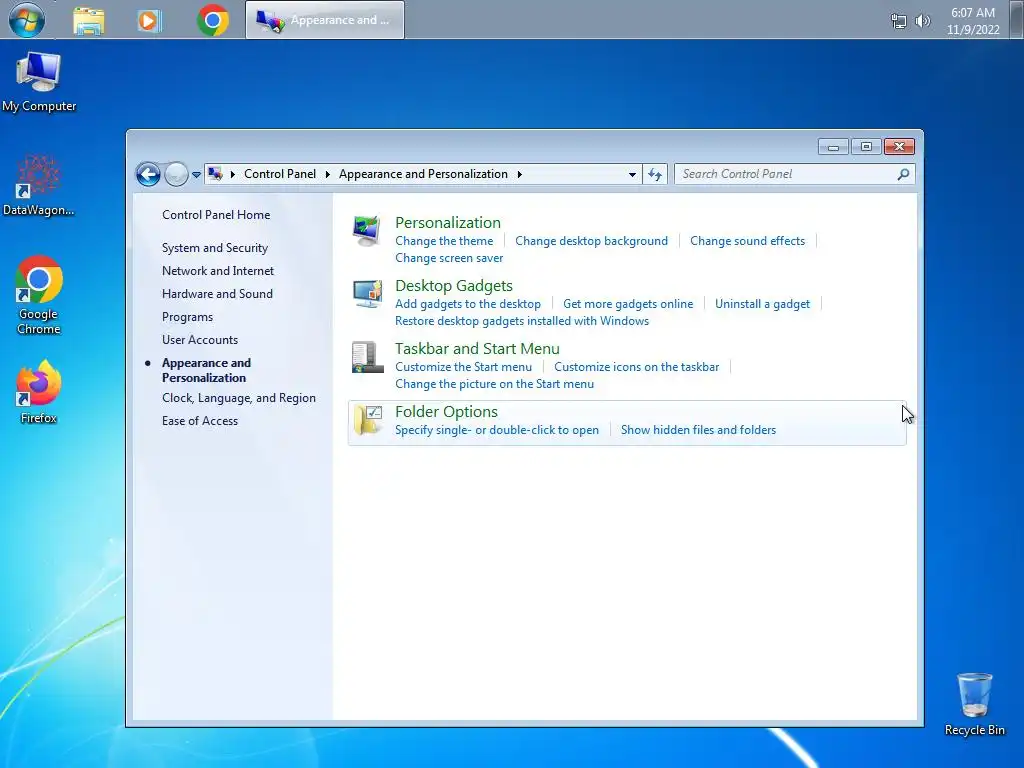Image resolution: width=1024 pixels, height=768 pixels.
Task: Open the Folder Options heading link
Action: coord(447,412)
